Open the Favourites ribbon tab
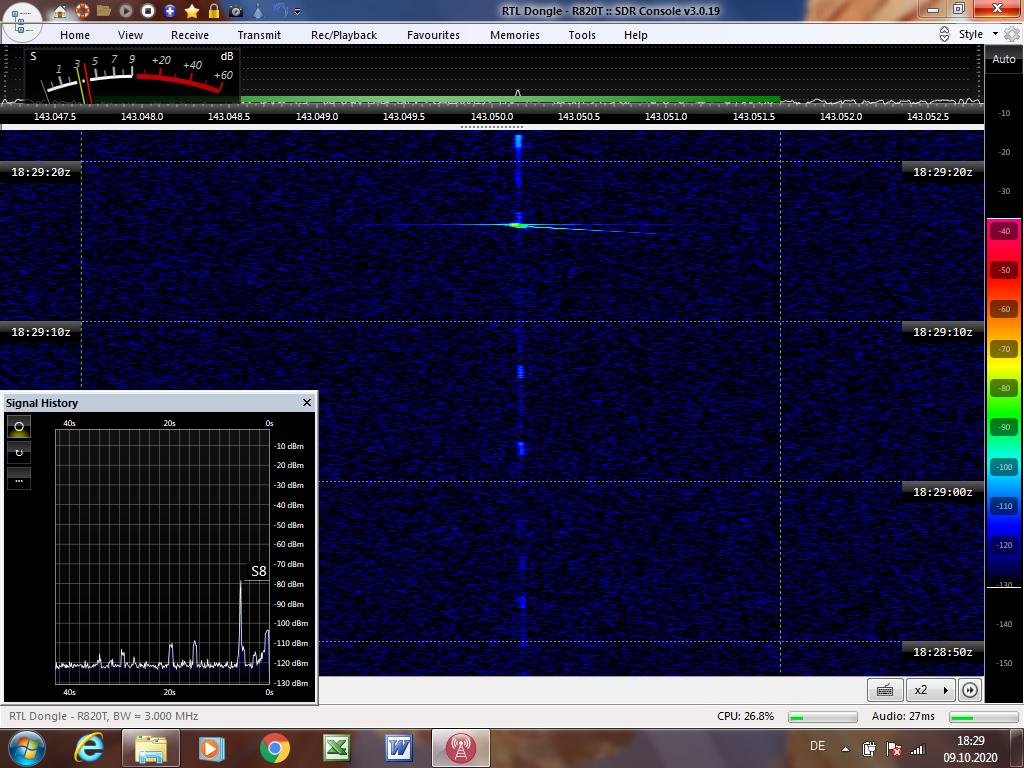The height and width of the screenshot is (768, 1024). click(x=433, y=35)
